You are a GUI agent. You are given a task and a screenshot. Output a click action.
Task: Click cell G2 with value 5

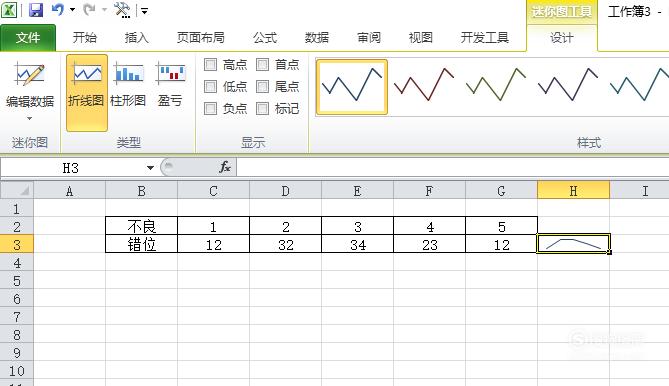coord(501,226)
